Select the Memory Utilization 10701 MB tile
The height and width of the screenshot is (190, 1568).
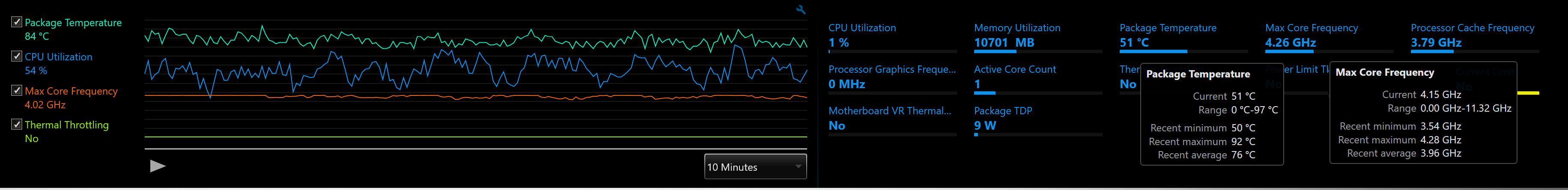pos(1038,38)
